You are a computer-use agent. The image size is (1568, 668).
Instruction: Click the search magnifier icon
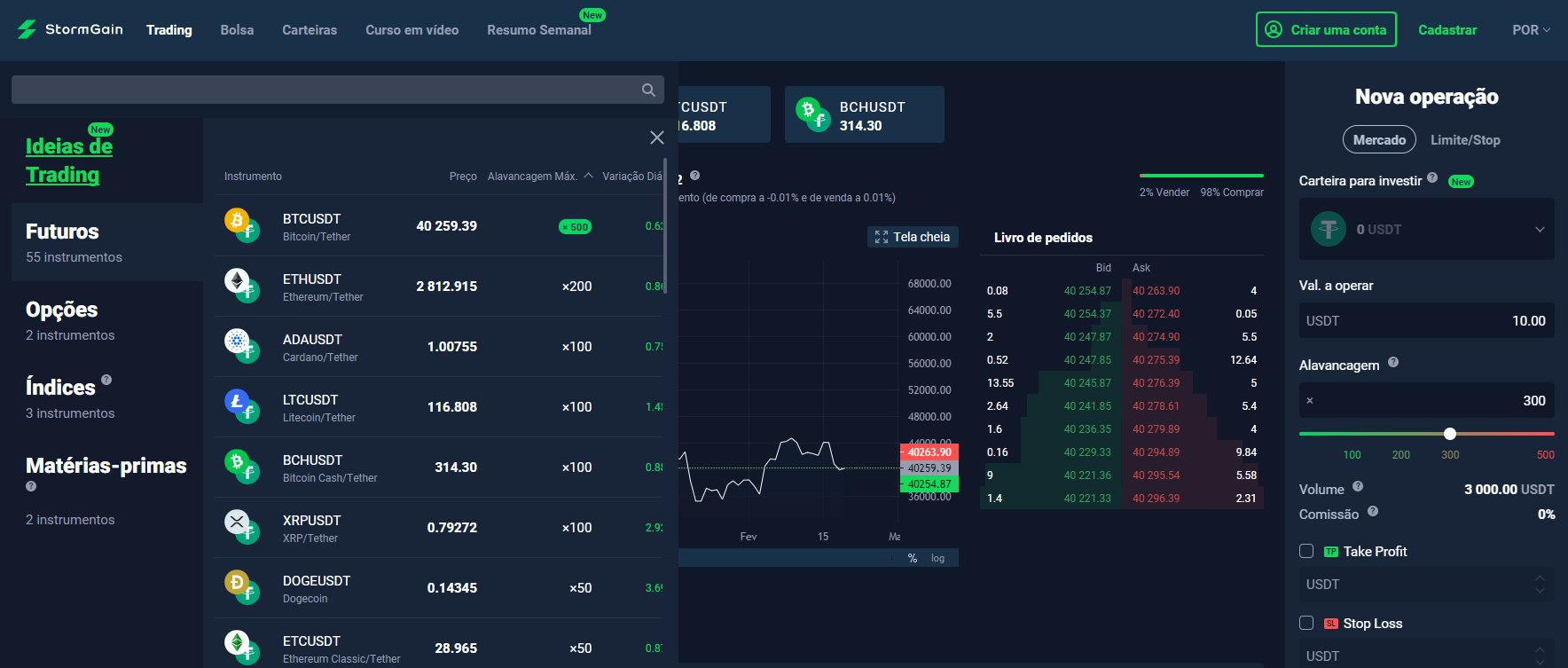tap(648, 90)
